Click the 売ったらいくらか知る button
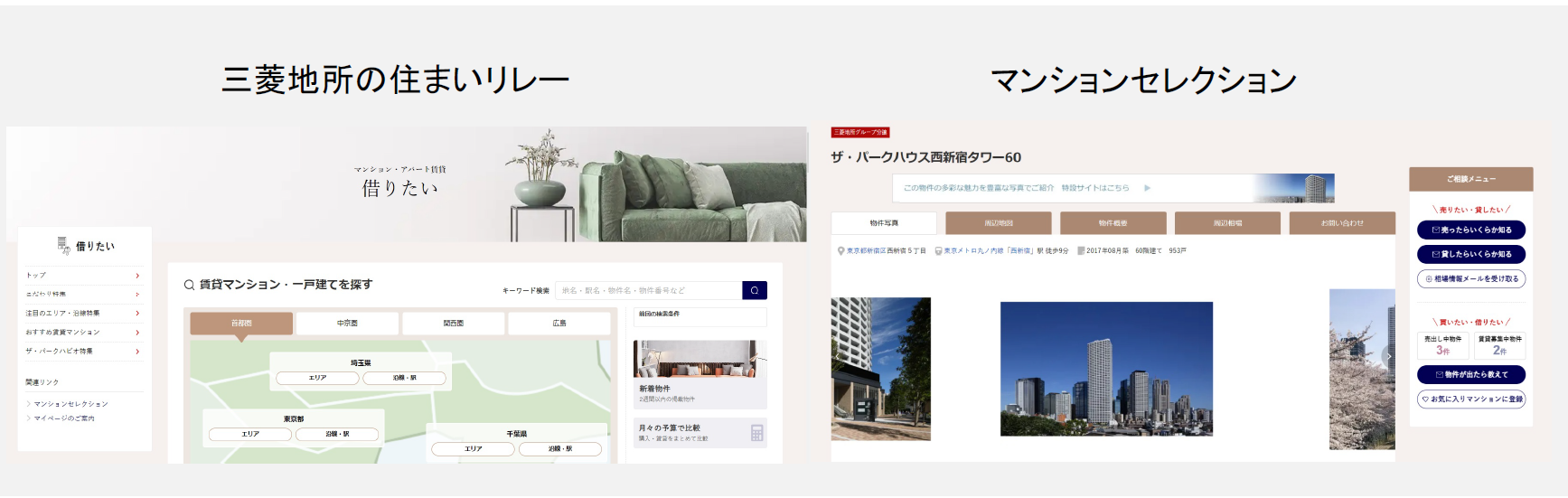Image resolution: width=1568 pixels, height=498 pixels. [x=1470, y=230]
